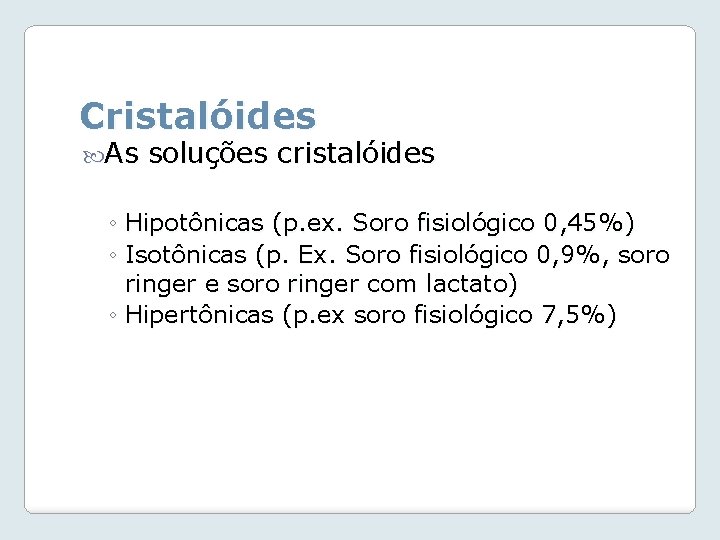Click the word cristalóides in the subtitle
Screen dimensions: 720x540
point(355,153)
